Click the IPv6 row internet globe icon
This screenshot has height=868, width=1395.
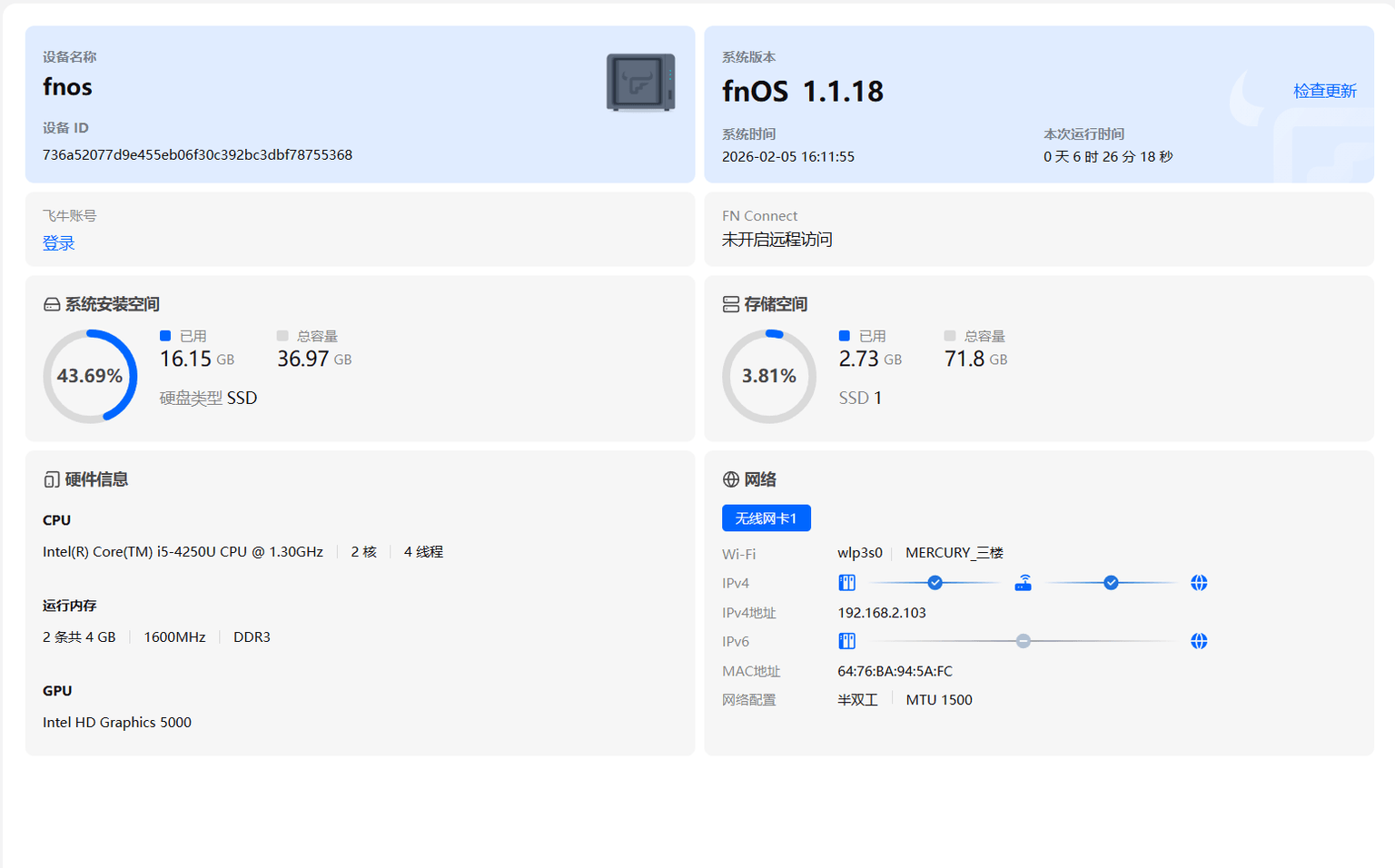click(x=1199, y=641)
